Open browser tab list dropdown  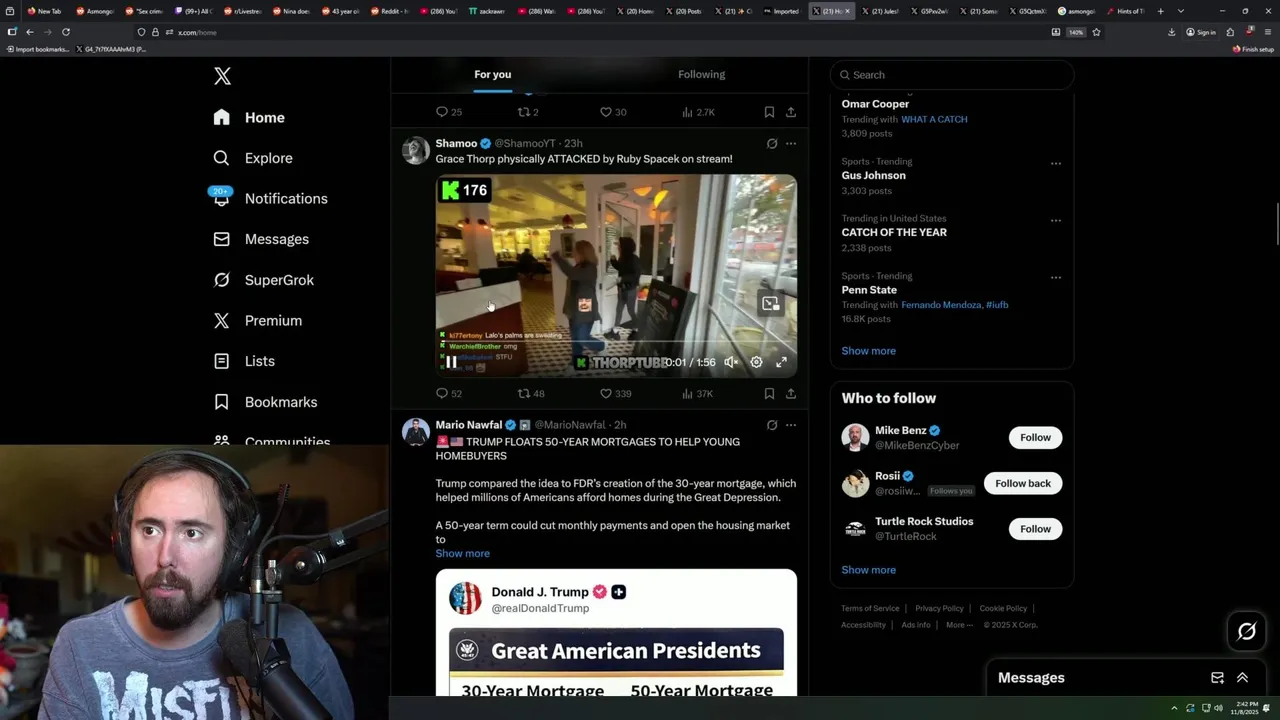[1181, 11]
